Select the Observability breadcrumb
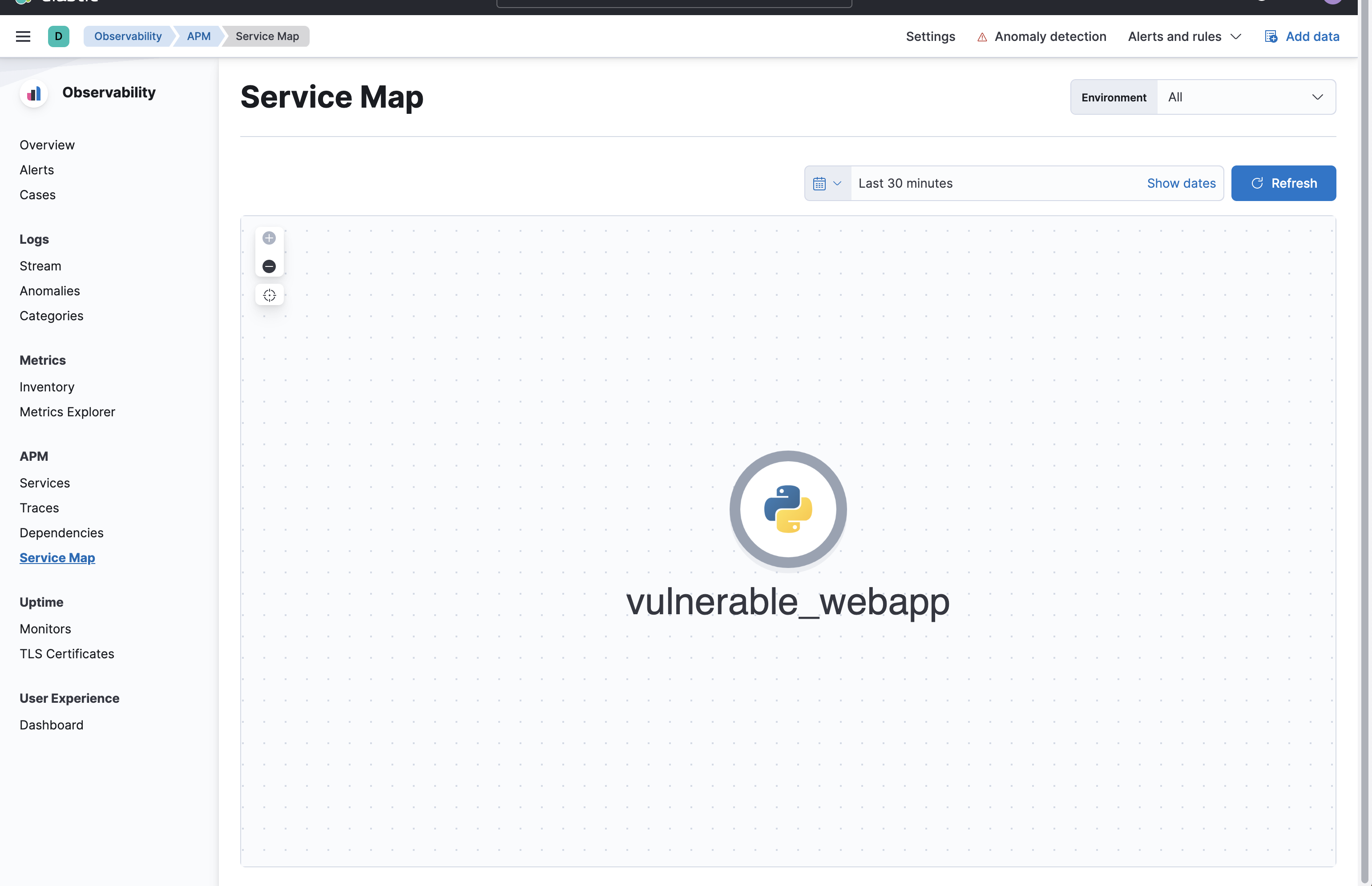This screenshot has height=886, width=1372. 128,36
